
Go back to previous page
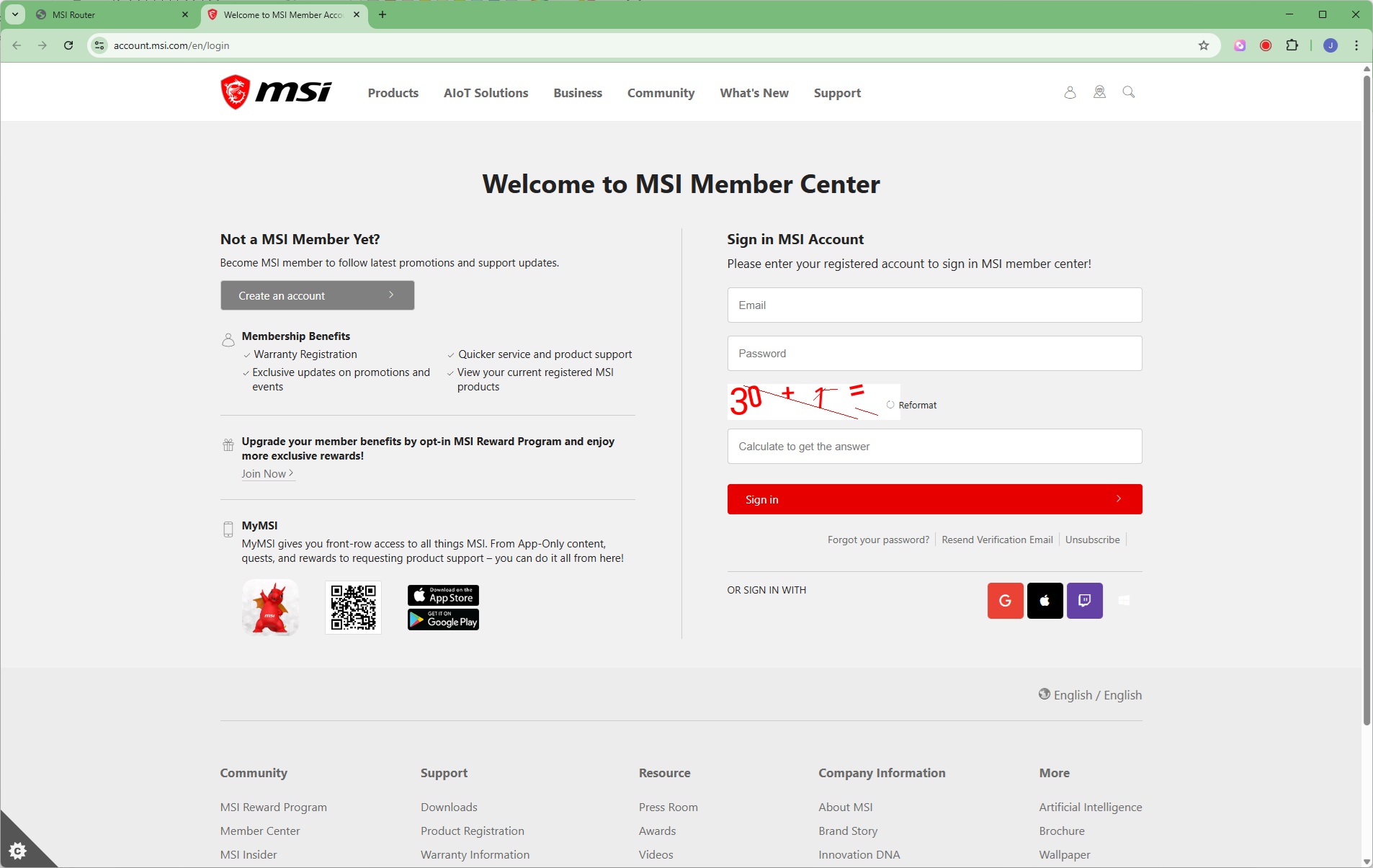click(x=17, y=45)
